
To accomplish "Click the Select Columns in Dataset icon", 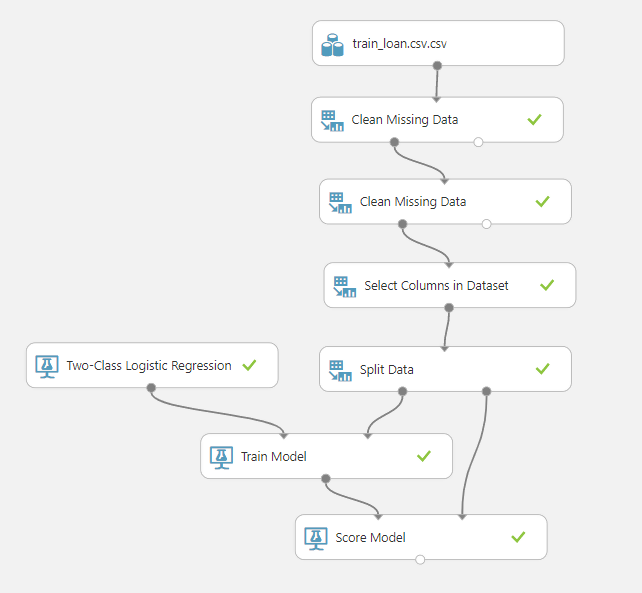I will point(345,285).
